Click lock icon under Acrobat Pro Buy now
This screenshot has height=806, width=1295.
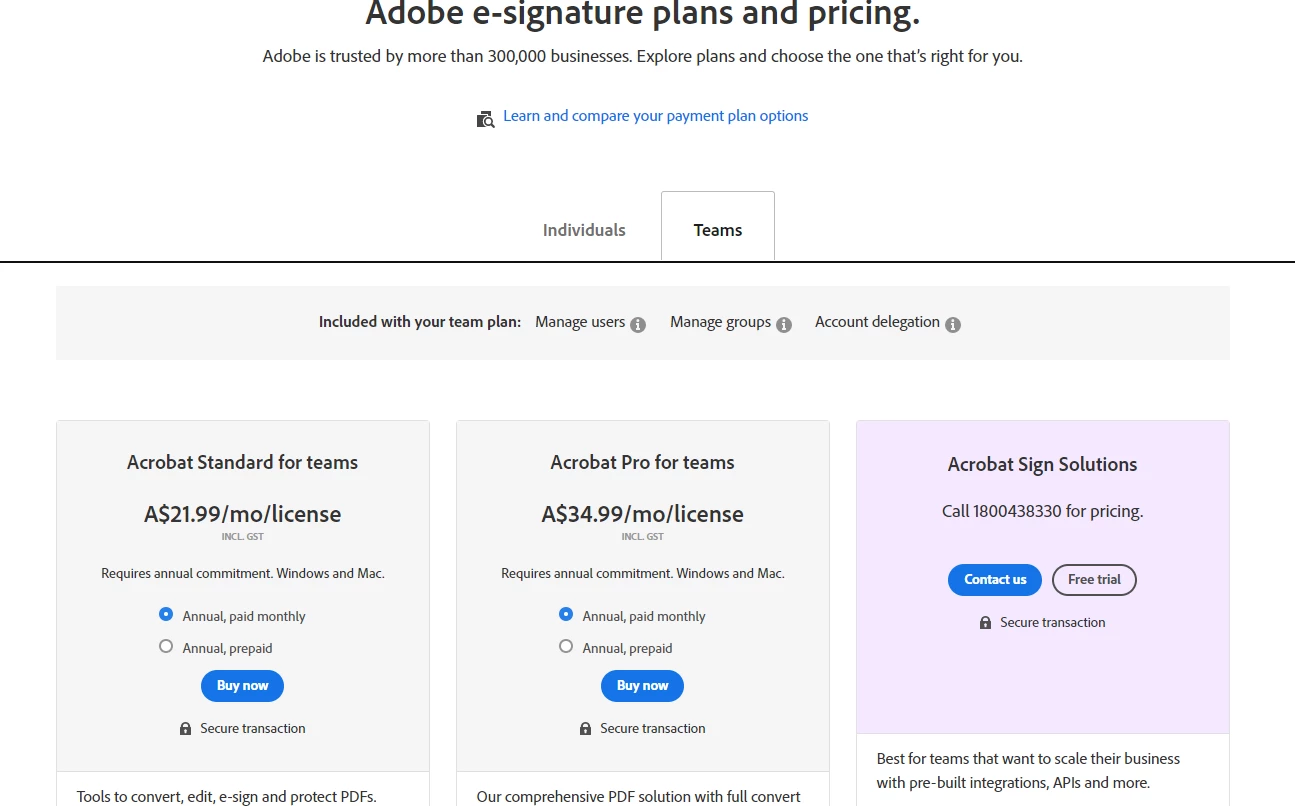[x=585, y=729]
